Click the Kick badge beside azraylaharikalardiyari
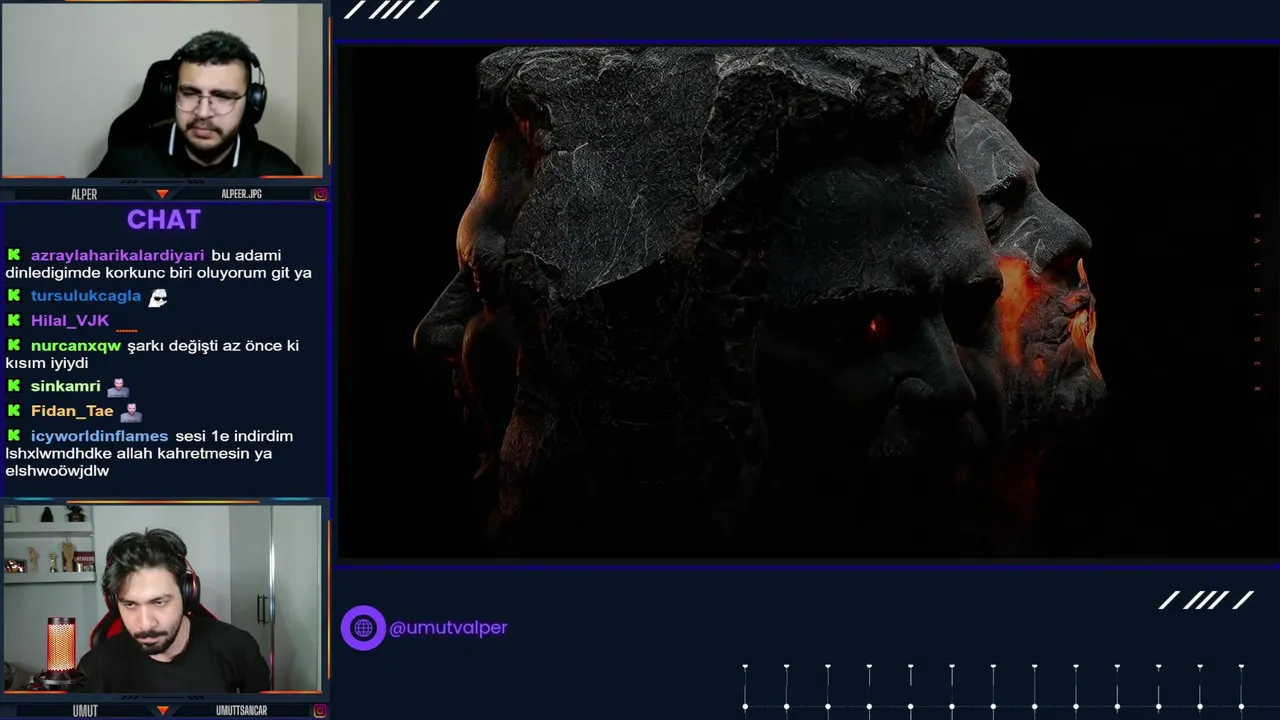 [x=14, y=255]
